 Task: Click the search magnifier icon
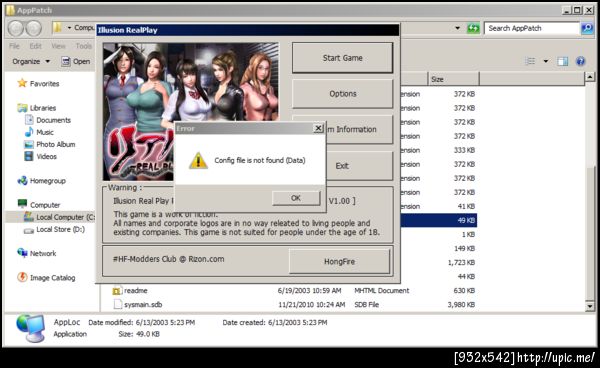tap(587, 28)
